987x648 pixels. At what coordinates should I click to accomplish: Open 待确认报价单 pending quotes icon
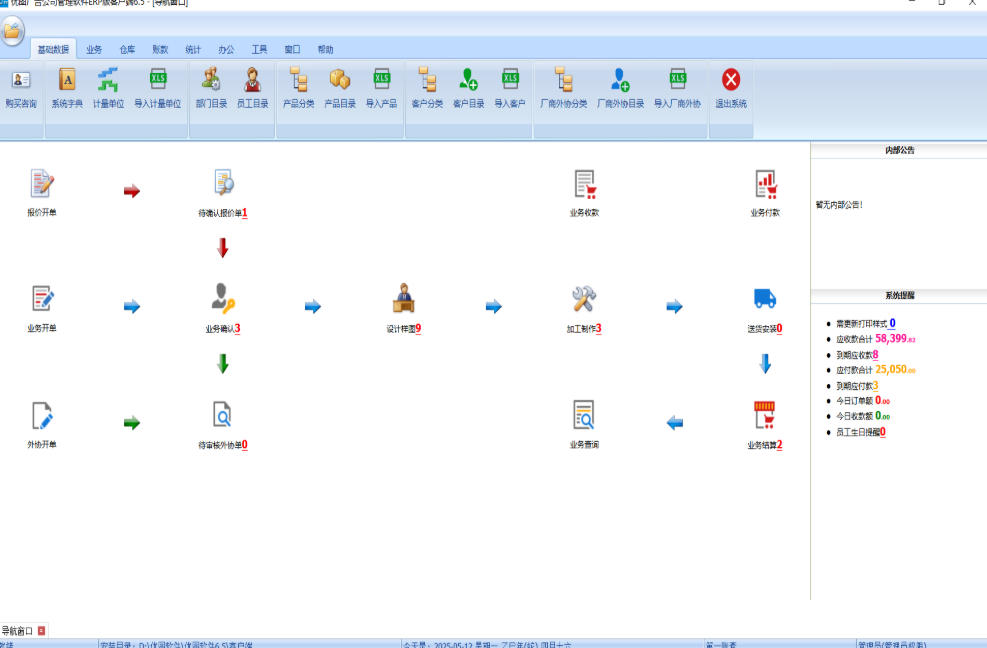(x=223, y=183)
